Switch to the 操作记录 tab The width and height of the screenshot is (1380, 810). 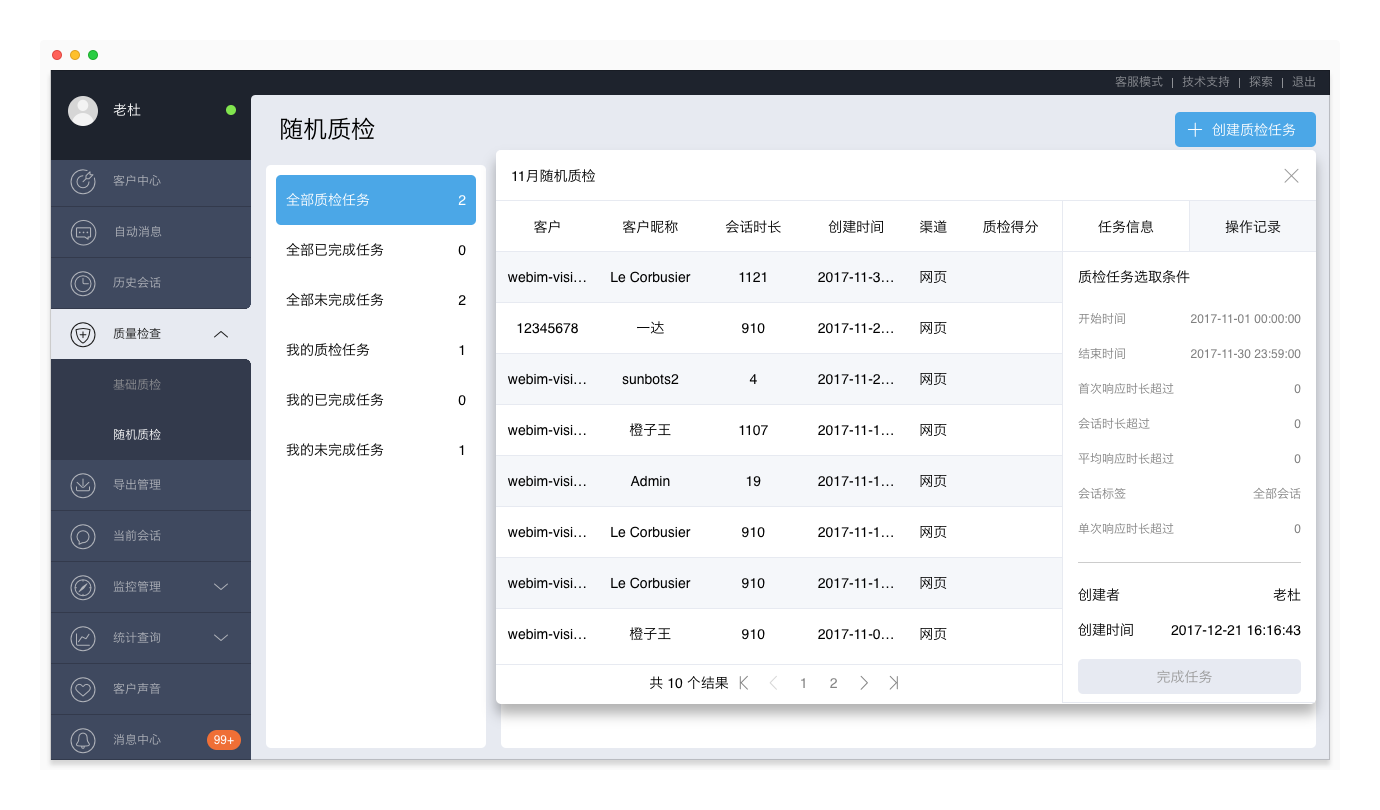coord(1252,227)
